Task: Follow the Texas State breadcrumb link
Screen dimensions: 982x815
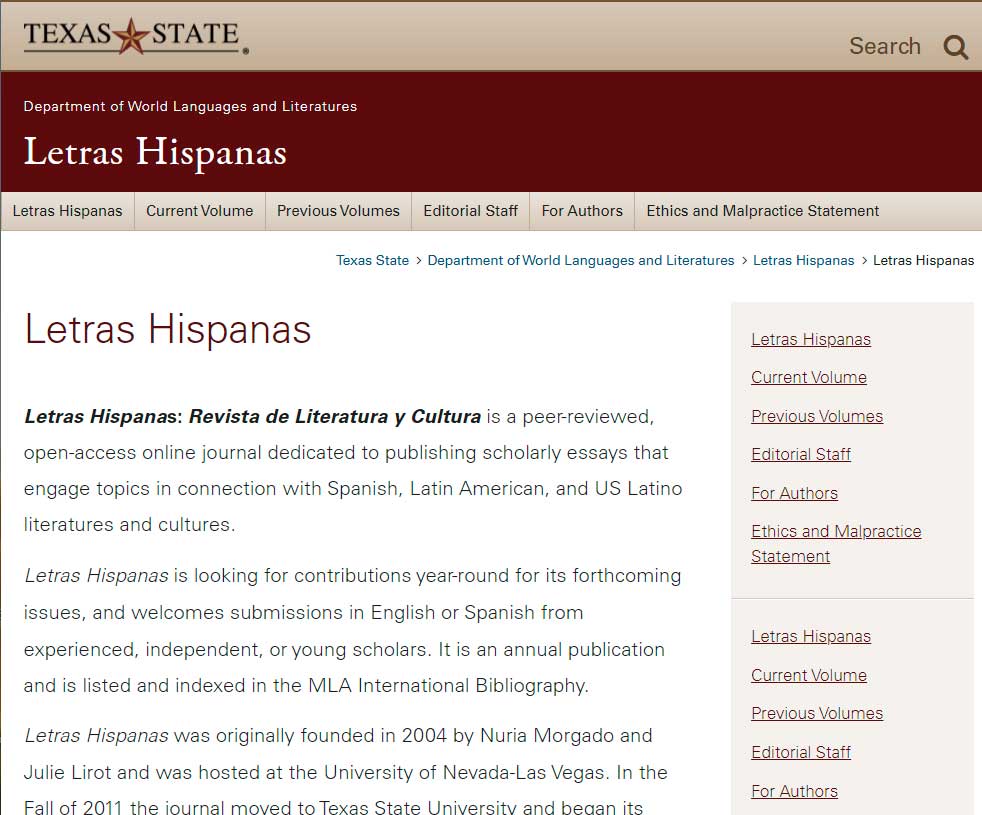Action: (373, 261)
